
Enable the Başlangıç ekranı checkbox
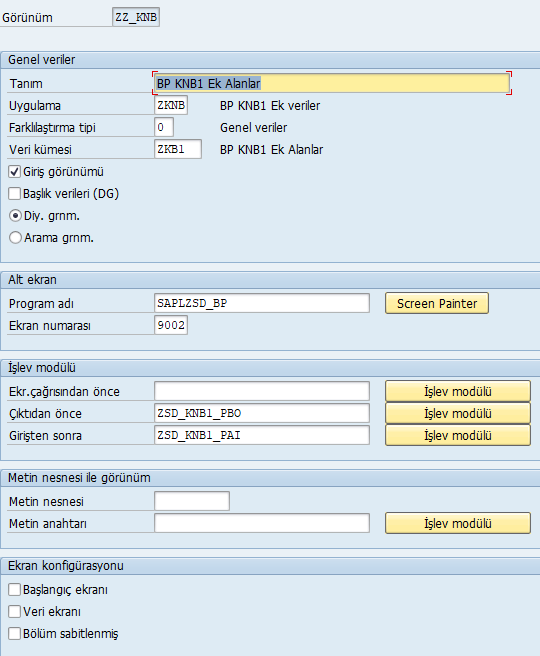(x=14, y=589)
